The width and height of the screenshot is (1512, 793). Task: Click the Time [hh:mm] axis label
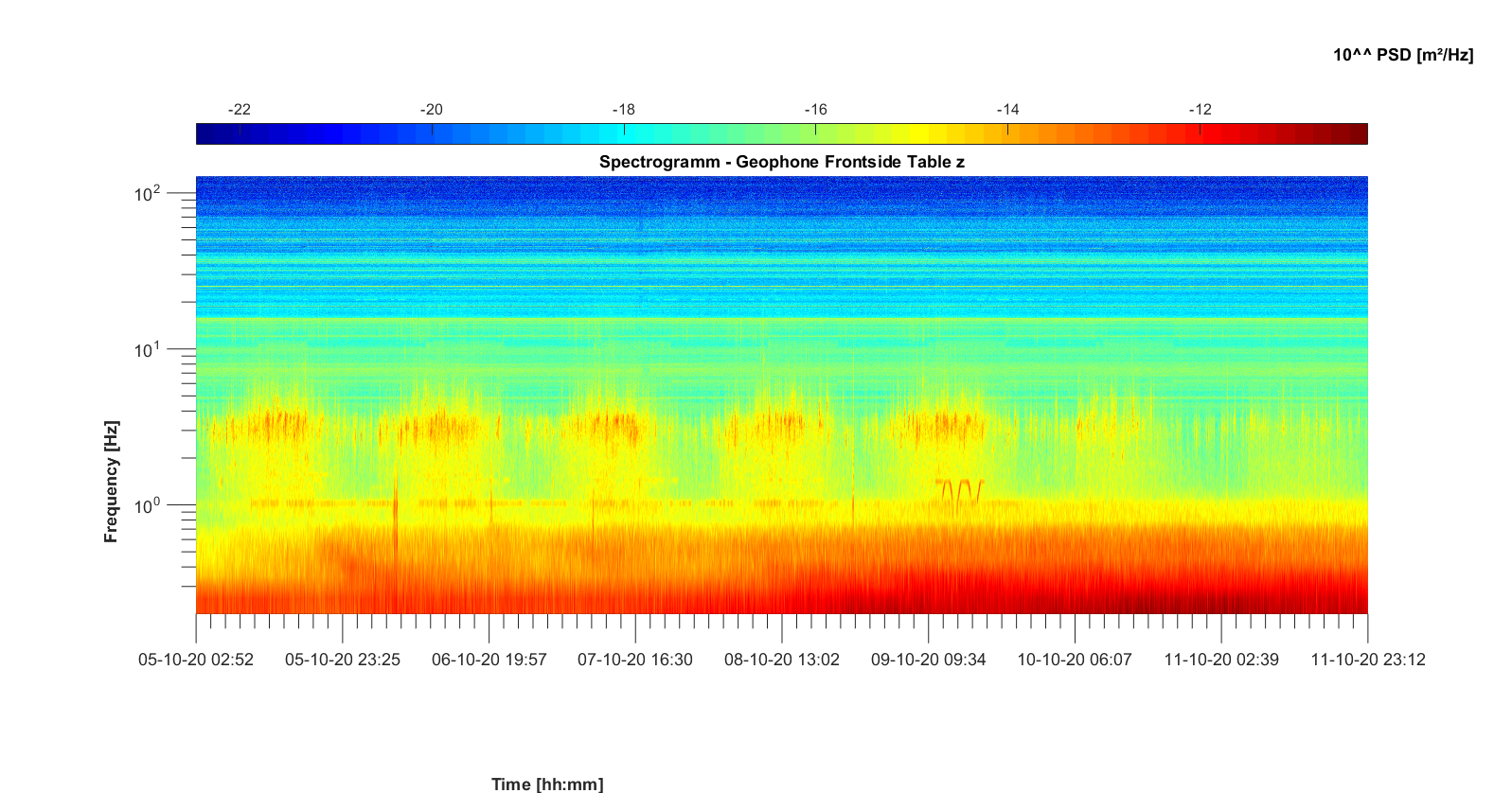[x=547, y=784]
